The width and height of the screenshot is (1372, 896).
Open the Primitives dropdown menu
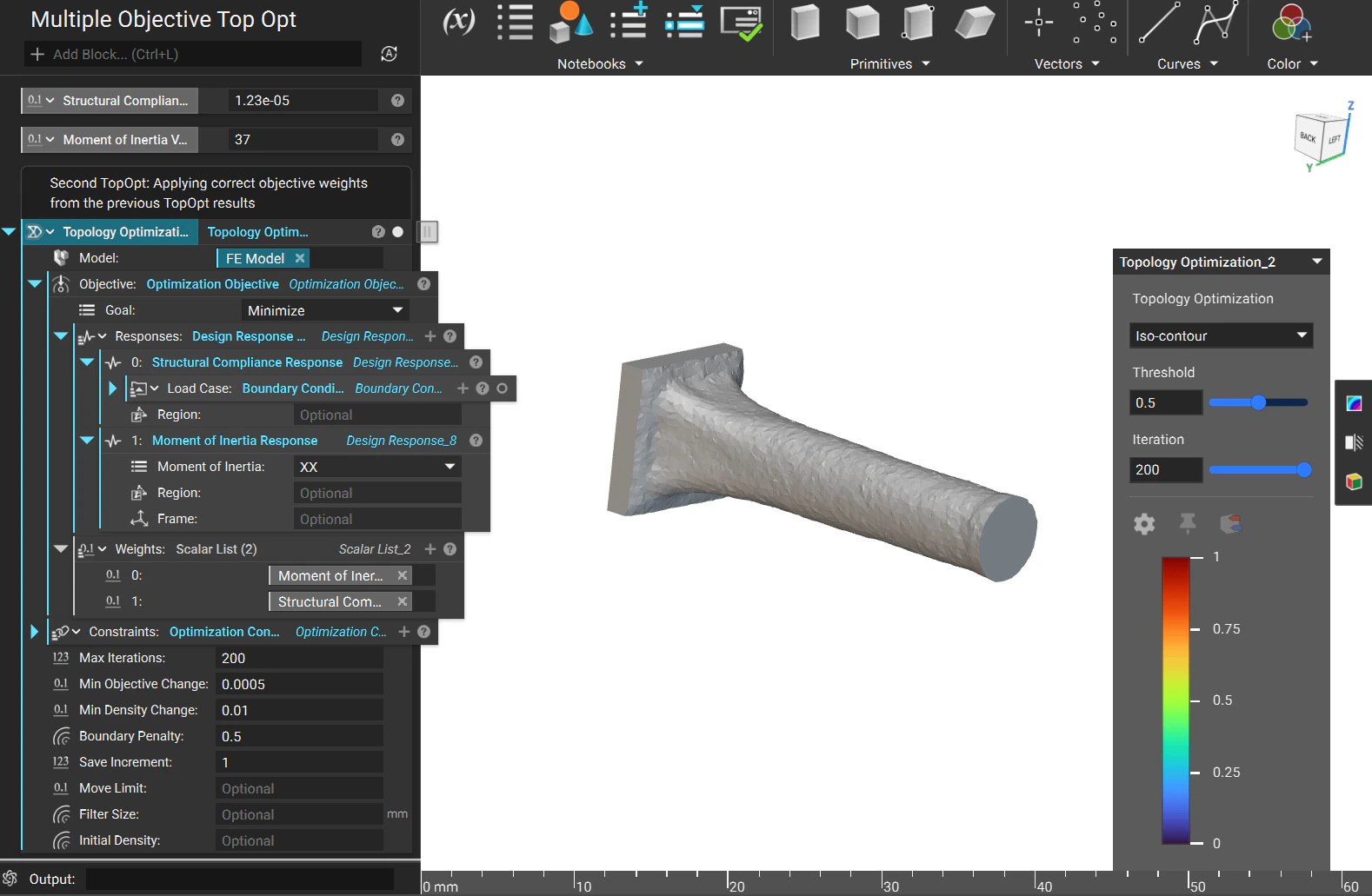point(889,64)
